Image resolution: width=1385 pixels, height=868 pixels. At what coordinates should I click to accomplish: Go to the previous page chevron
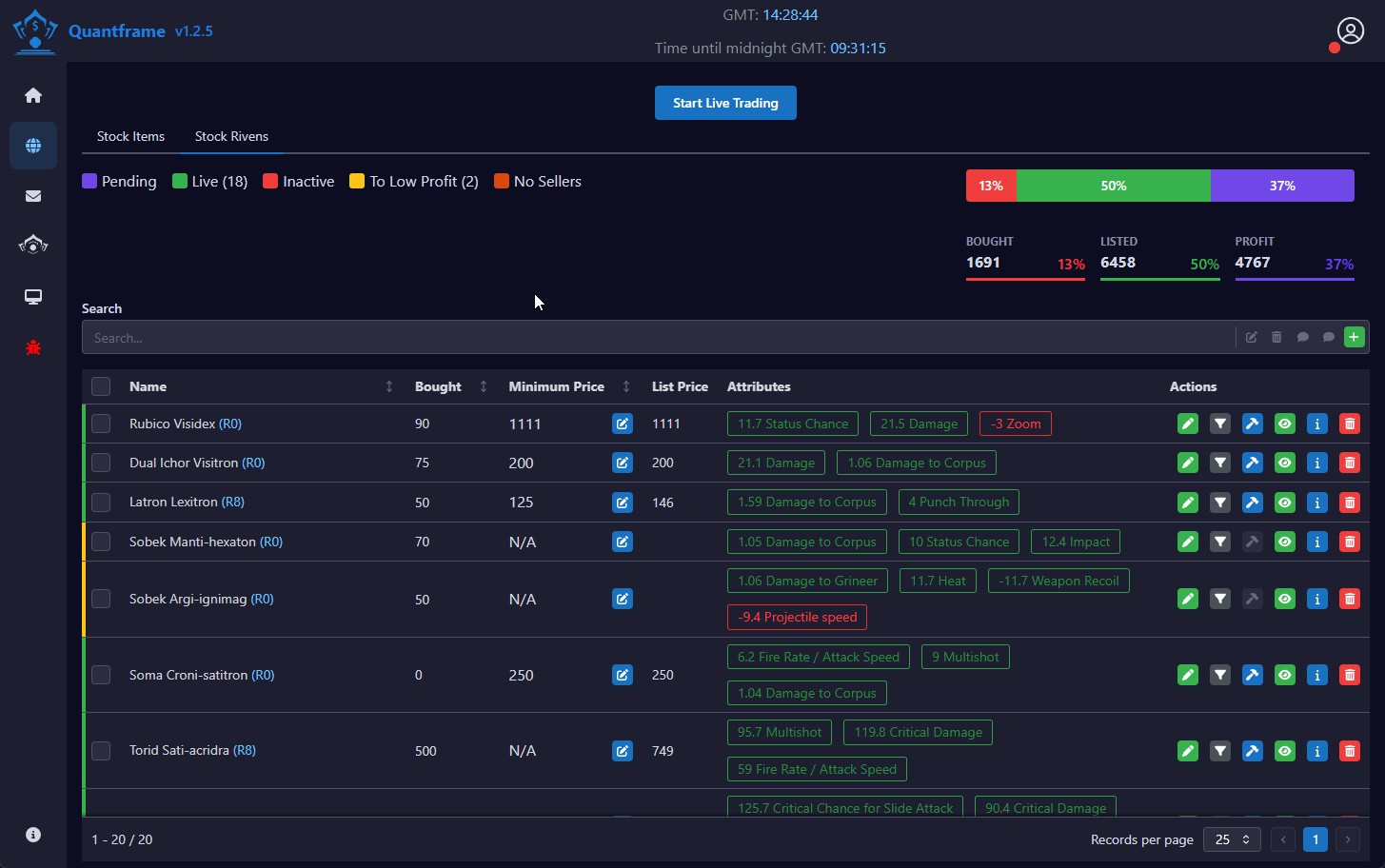pyautogui.click(x=1283, y=839)
